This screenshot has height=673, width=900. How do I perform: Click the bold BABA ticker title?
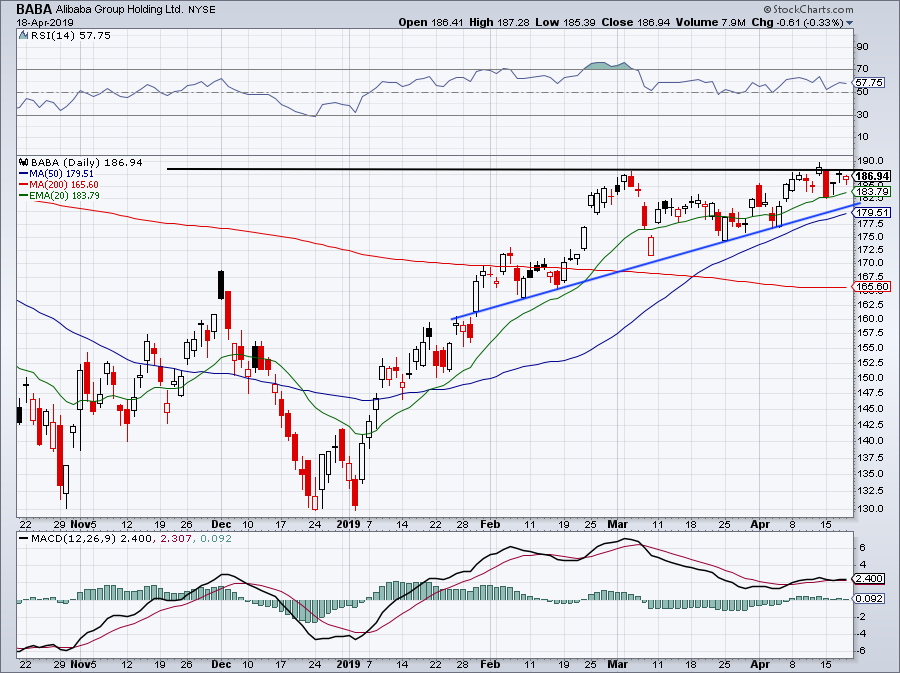pyautogui.click(x=34, y=9)
